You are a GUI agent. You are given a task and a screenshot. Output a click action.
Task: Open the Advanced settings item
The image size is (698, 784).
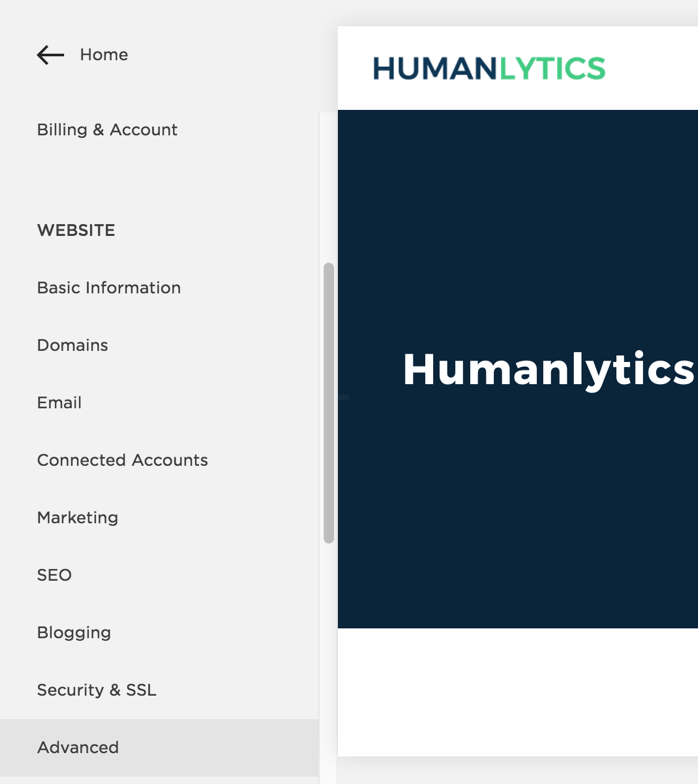point(159,748)
